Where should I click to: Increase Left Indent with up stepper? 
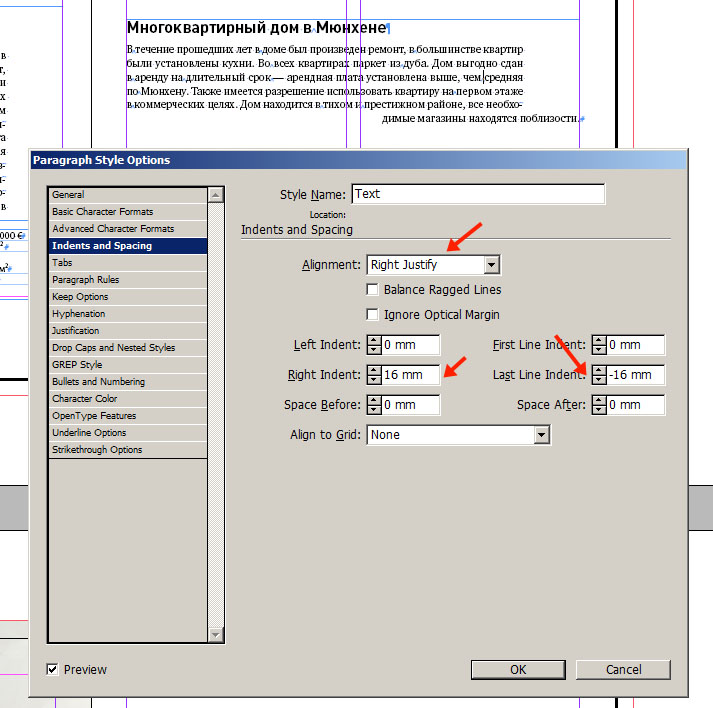(x=374, y=340)
